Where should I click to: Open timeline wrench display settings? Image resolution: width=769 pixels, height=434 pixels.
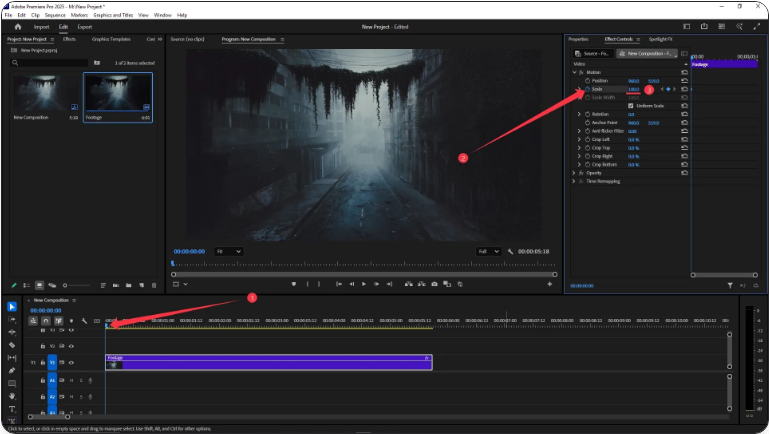coord(84,321)
